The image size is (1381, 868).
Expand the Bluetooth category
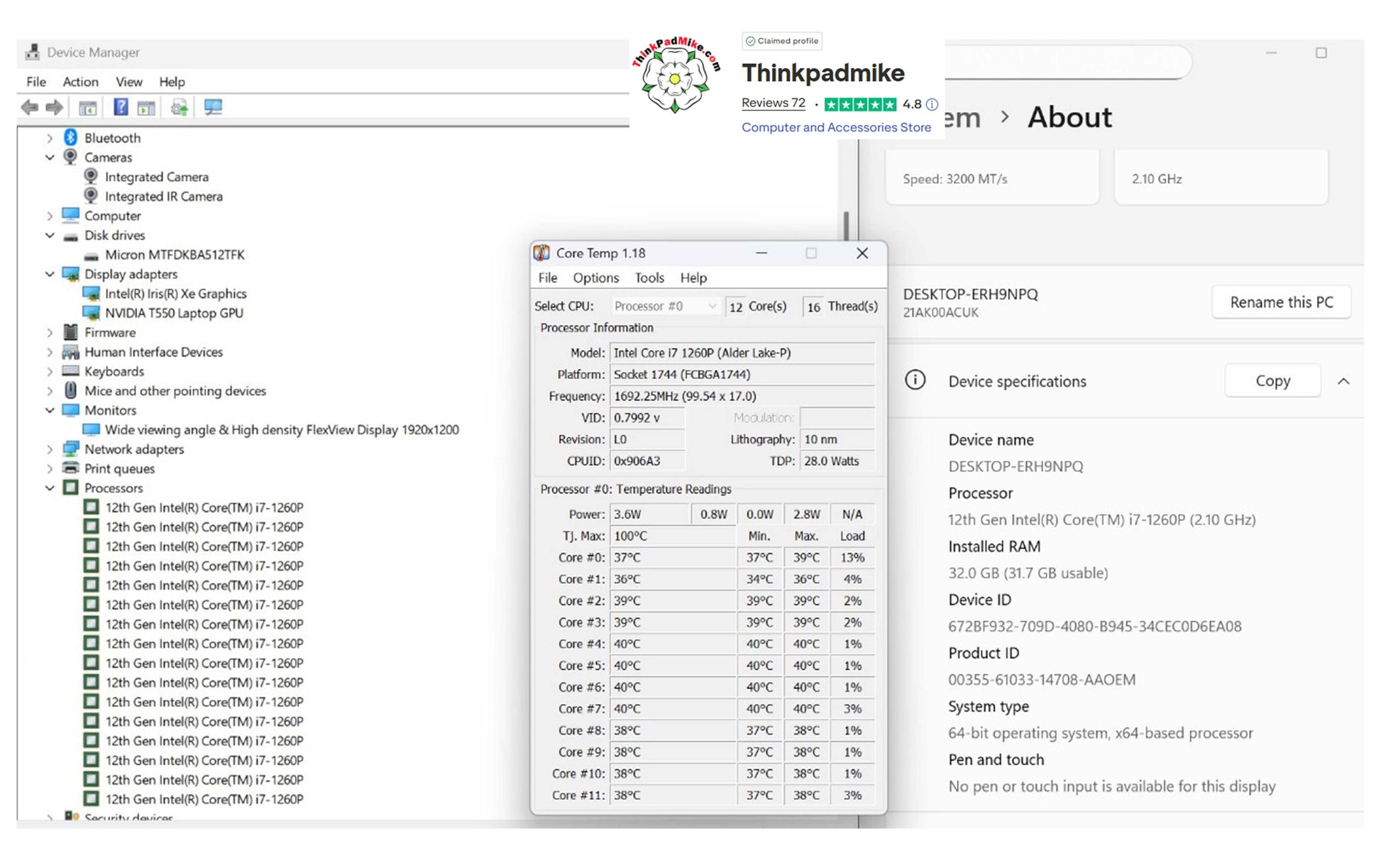coord(50,138)
